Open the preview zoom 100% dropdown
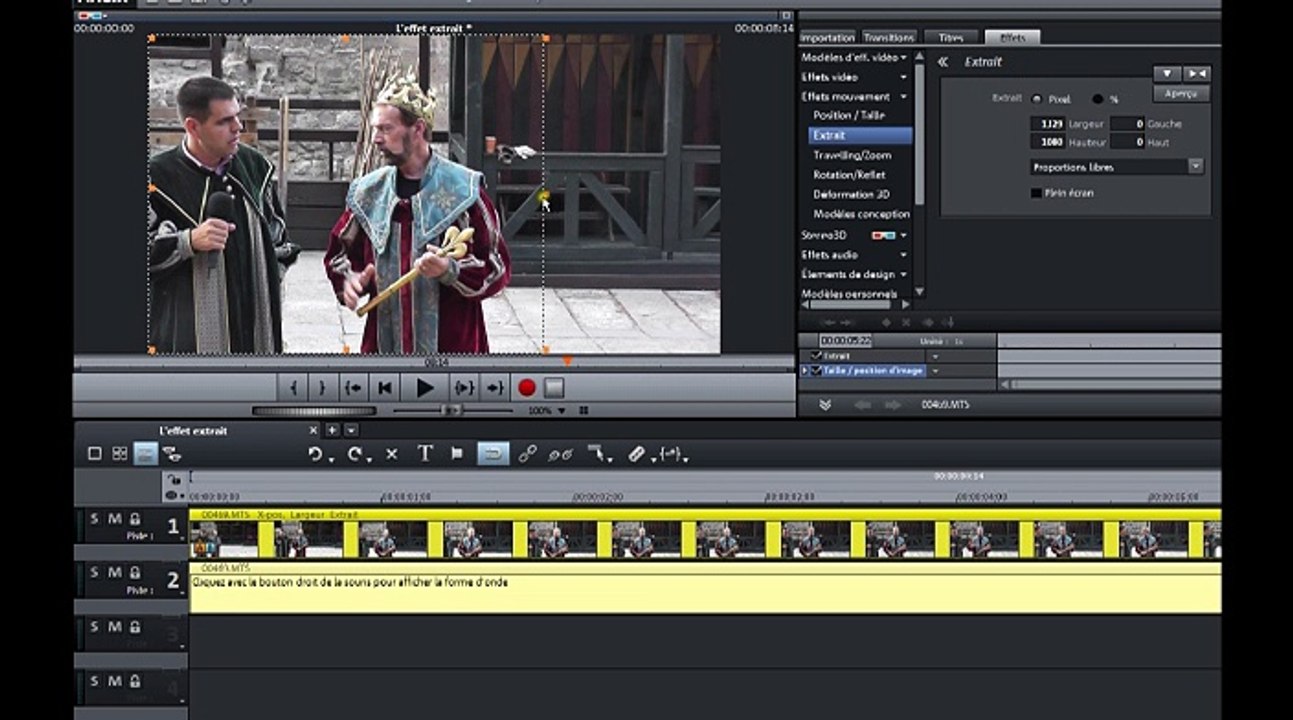The width and height of the screenshot is (1293, 720). tap(561, 411)
